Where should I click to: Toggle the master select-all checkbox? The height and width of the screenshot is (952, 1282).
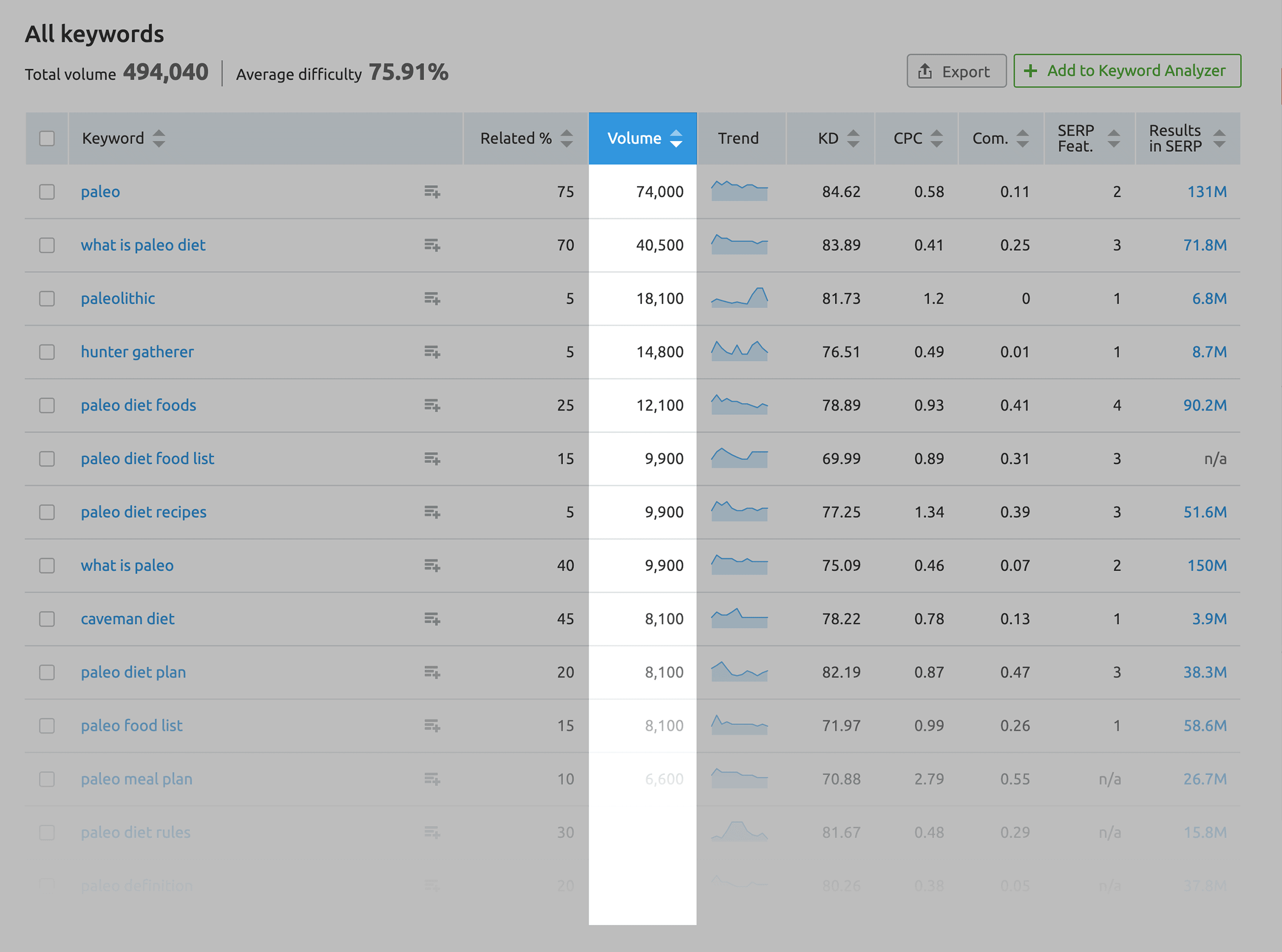click(x=47, y=139)
